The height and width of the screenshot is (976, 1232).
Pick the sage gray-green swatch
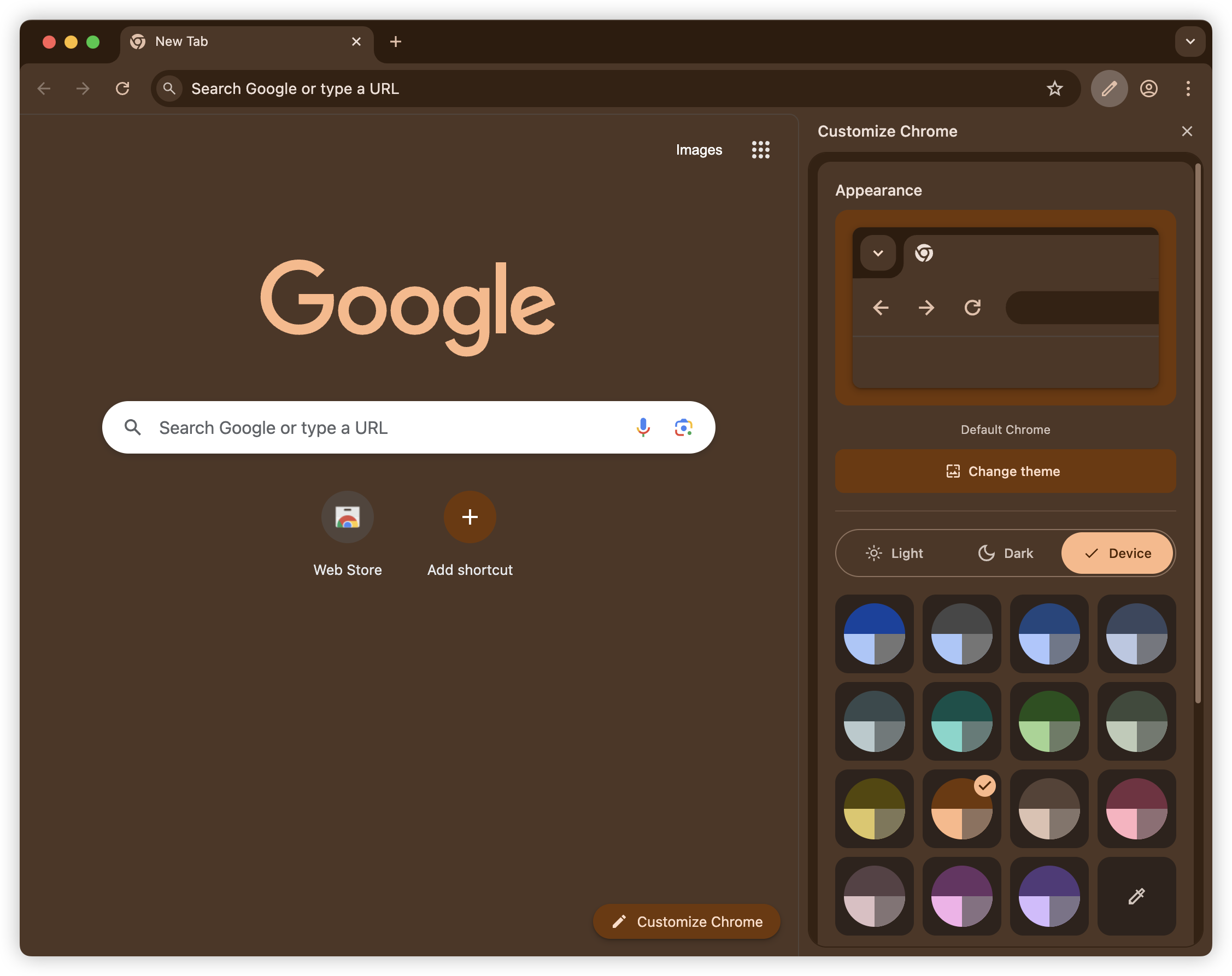[x=1136, y=721]
